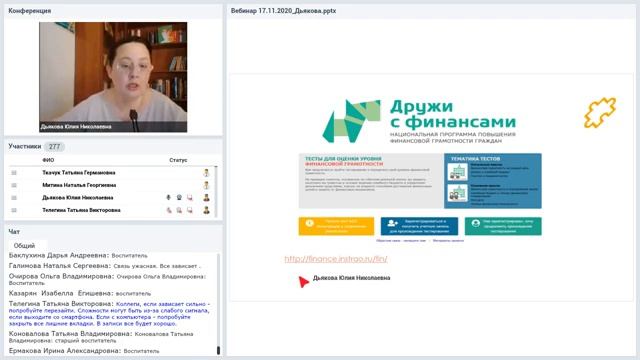This screenshot has height=360, width=640.
Task: Click the orange puzzle piece icon on slide
Action: pyautogui.click(x=600, y=113)
